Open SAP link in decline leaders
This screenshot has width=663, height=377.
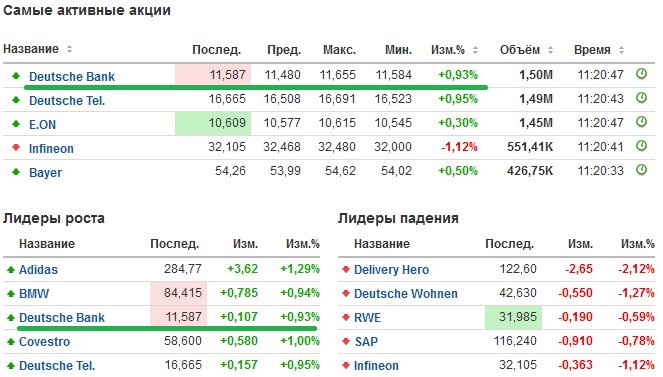click(x=366, y=341)
